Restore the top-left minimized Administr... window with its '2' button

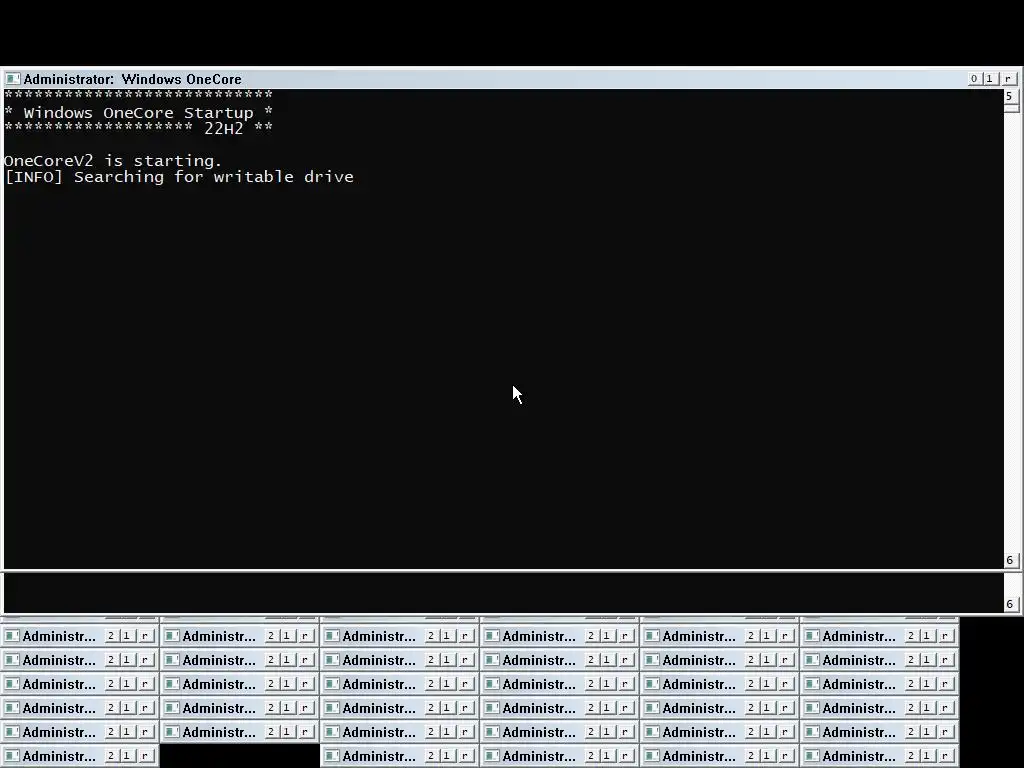point(111,635)
